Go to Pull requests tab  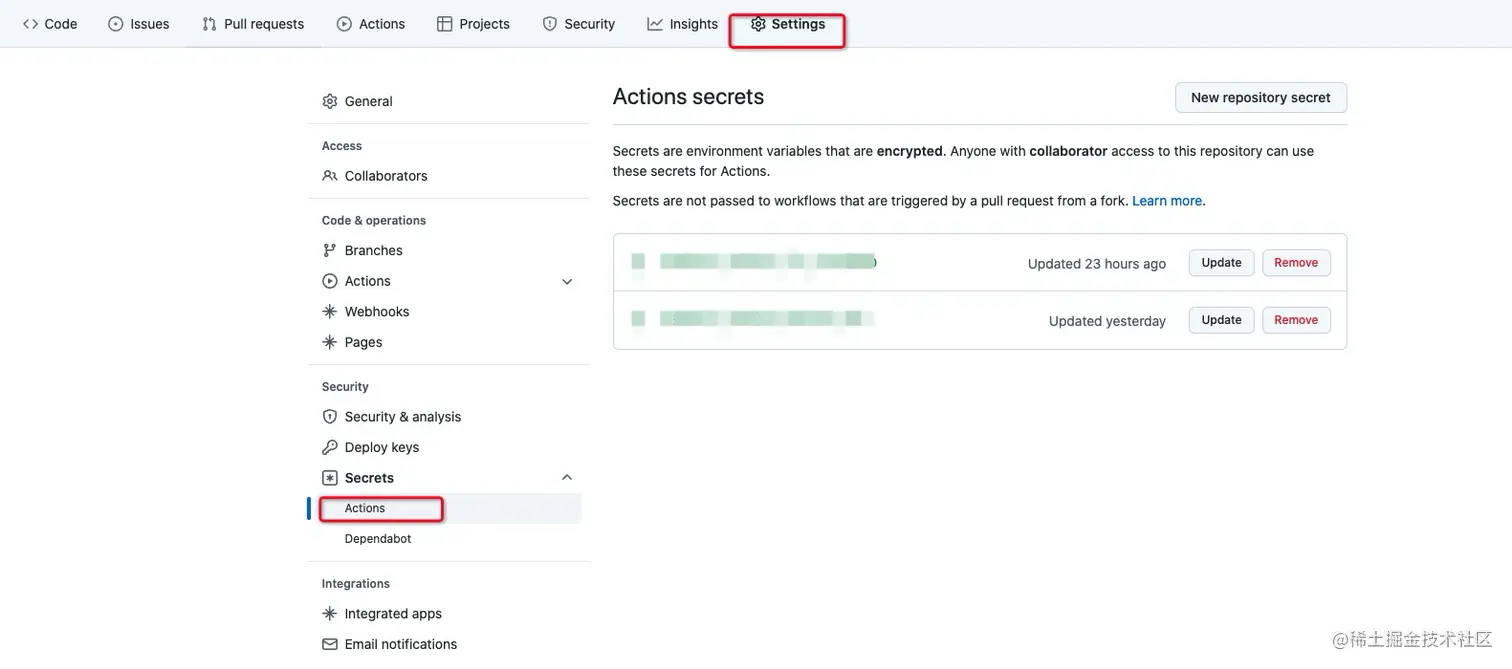coord(253,24)
